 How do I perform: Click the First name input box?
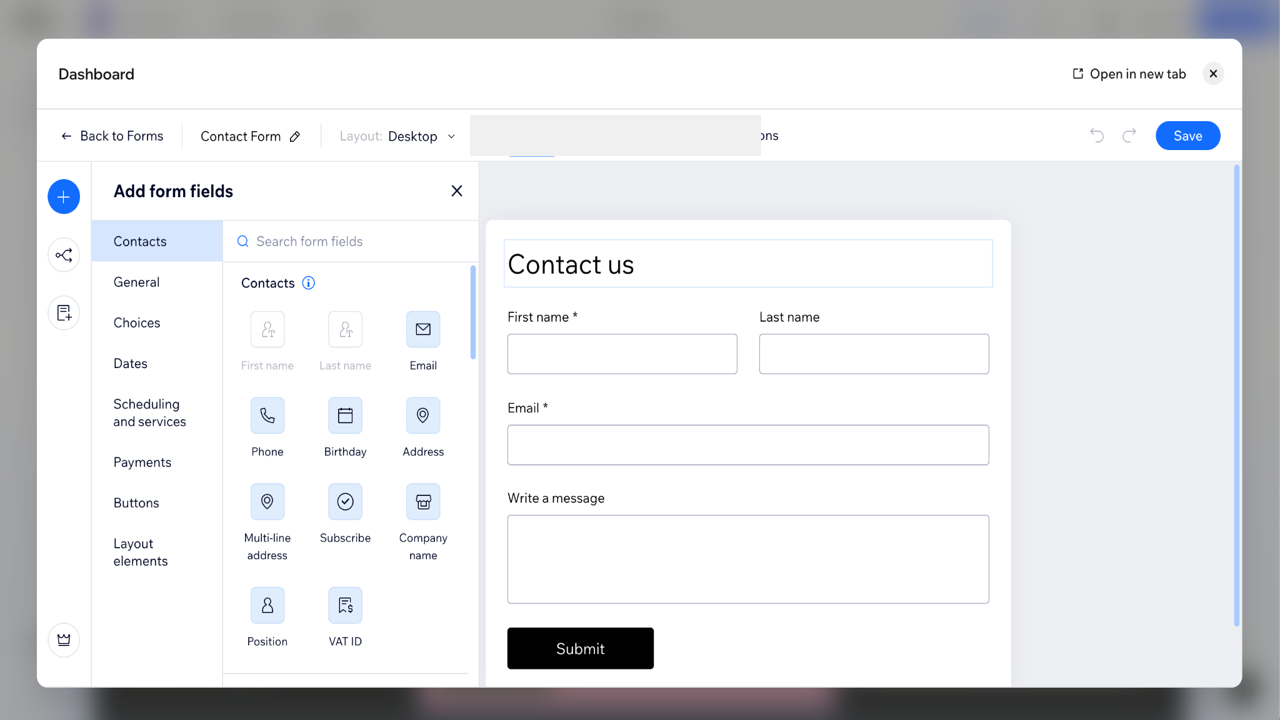(622, 354)
